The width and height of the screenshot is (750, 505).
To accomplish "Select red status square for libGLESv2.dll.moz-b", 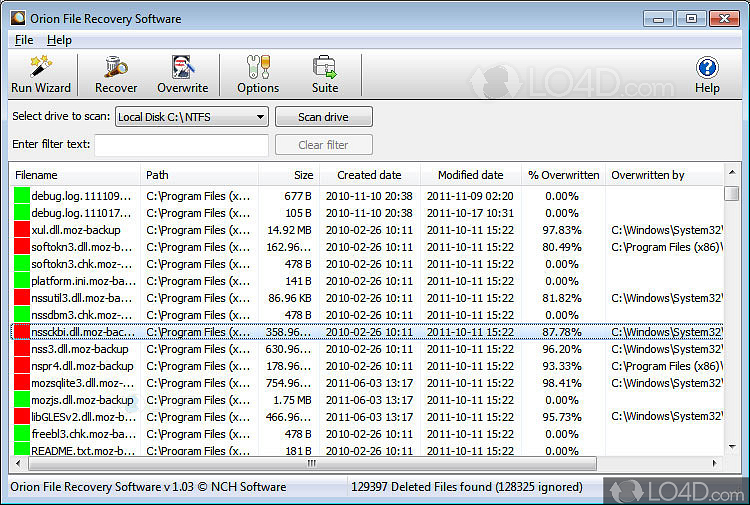I will [22, 417].
